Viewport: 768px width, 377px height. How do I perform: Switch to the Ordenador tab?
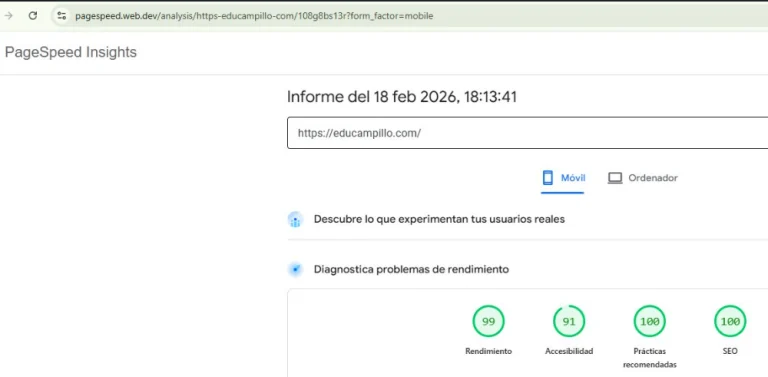642,178
